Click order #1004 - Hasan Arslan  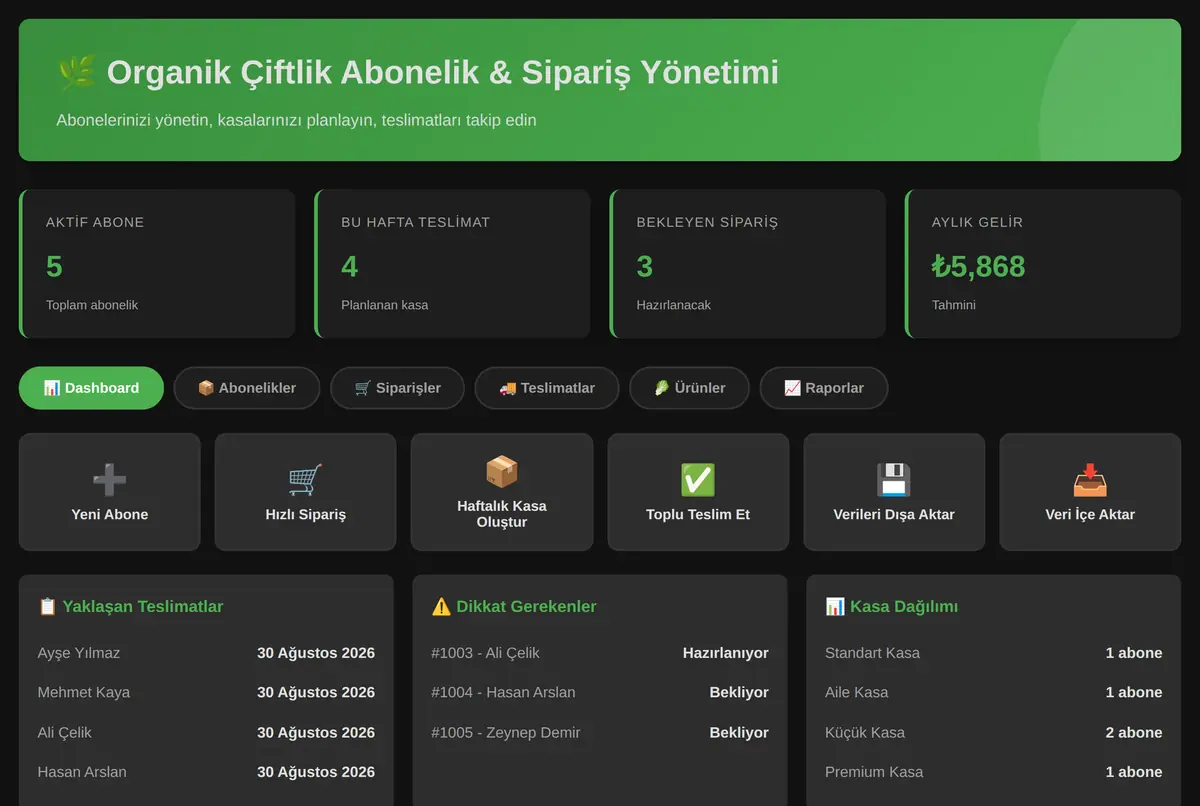(x=503, y=692)
